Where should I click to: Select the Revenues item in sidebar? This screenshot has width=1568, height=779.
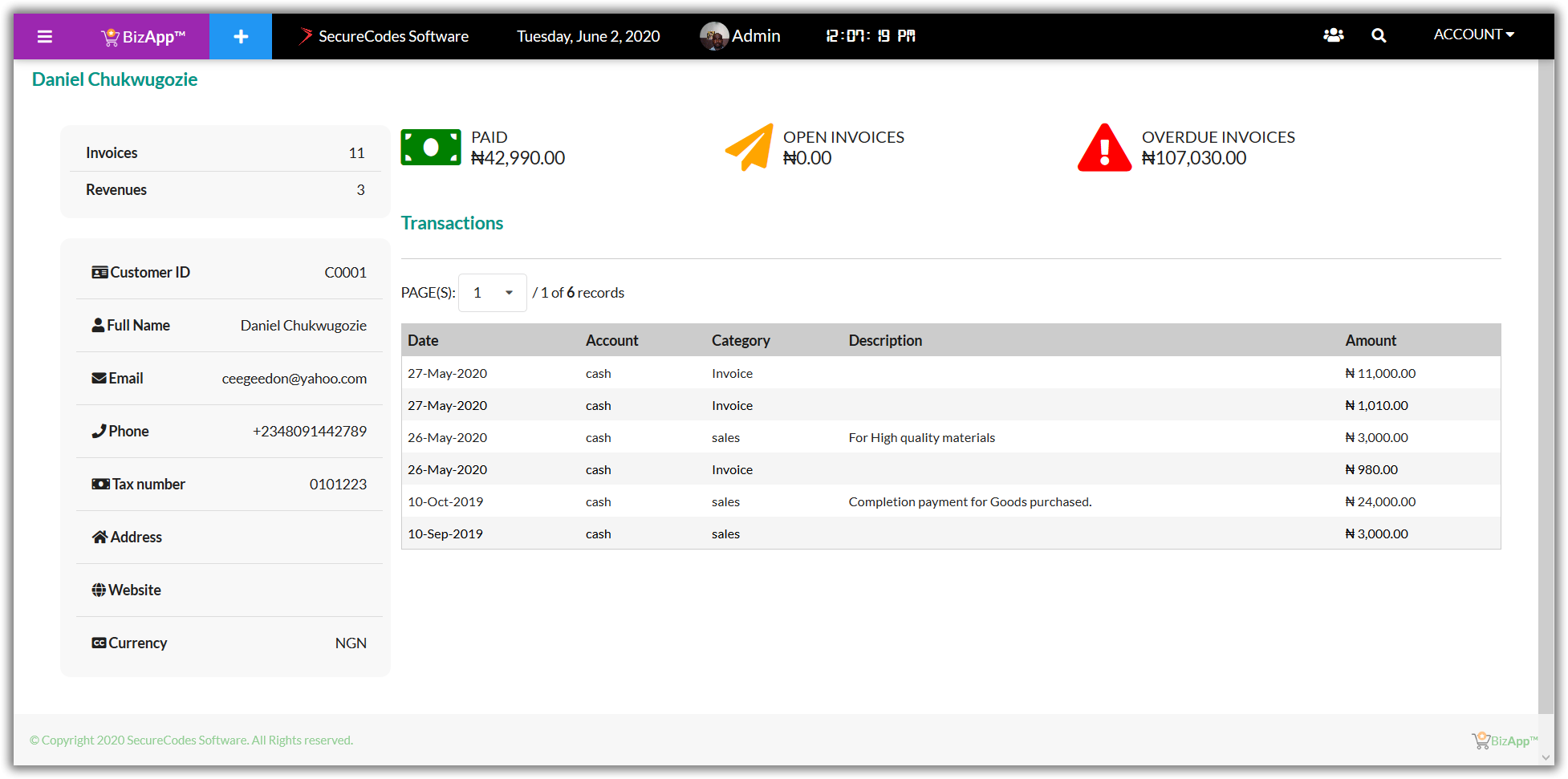116,189
